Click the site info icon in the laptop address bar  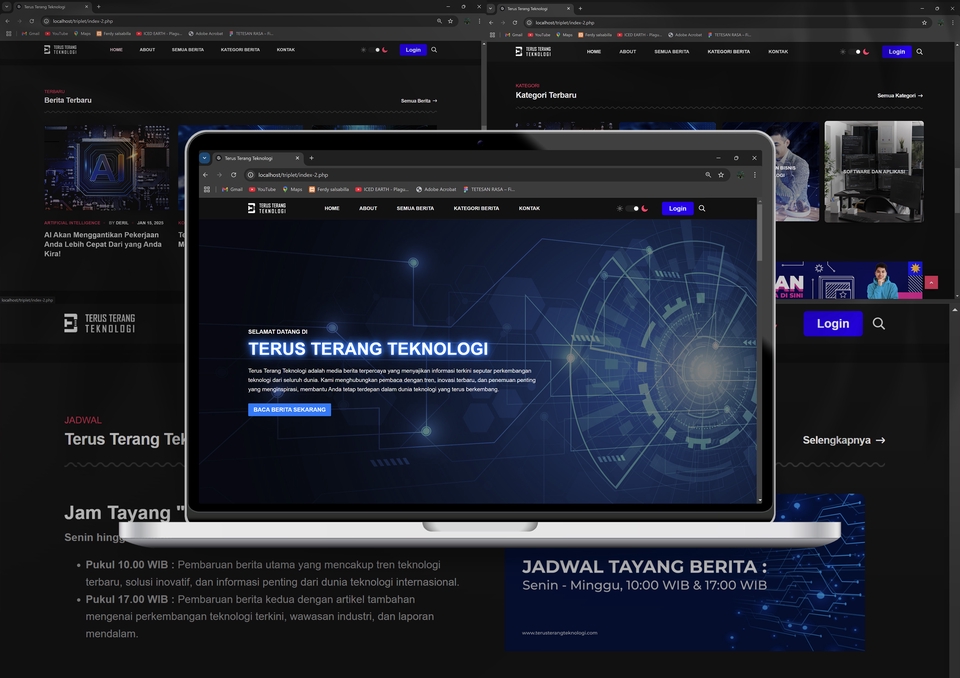pyautogui.click(x=250, y=175)
